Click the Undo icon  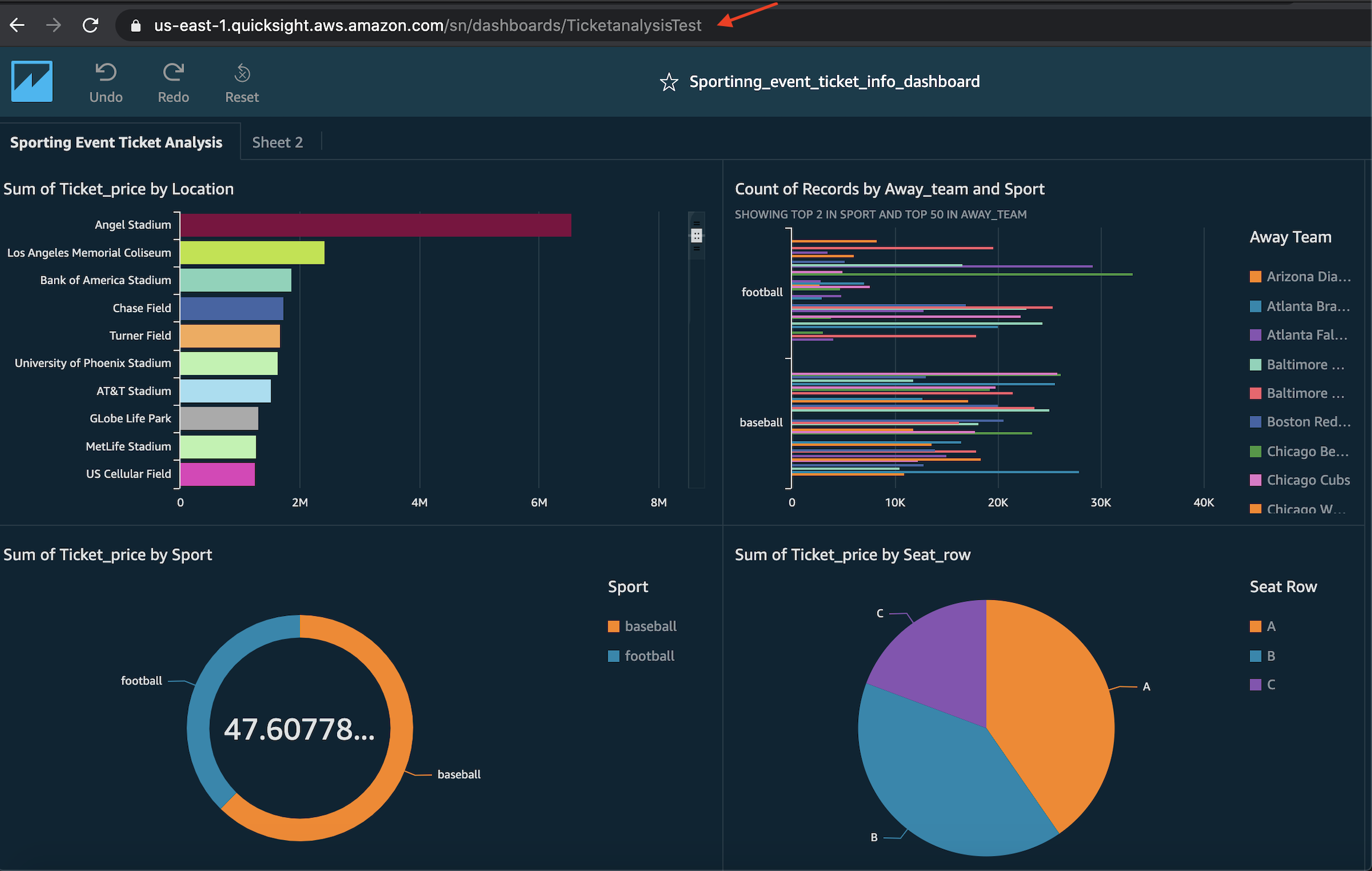click(106, 72)
